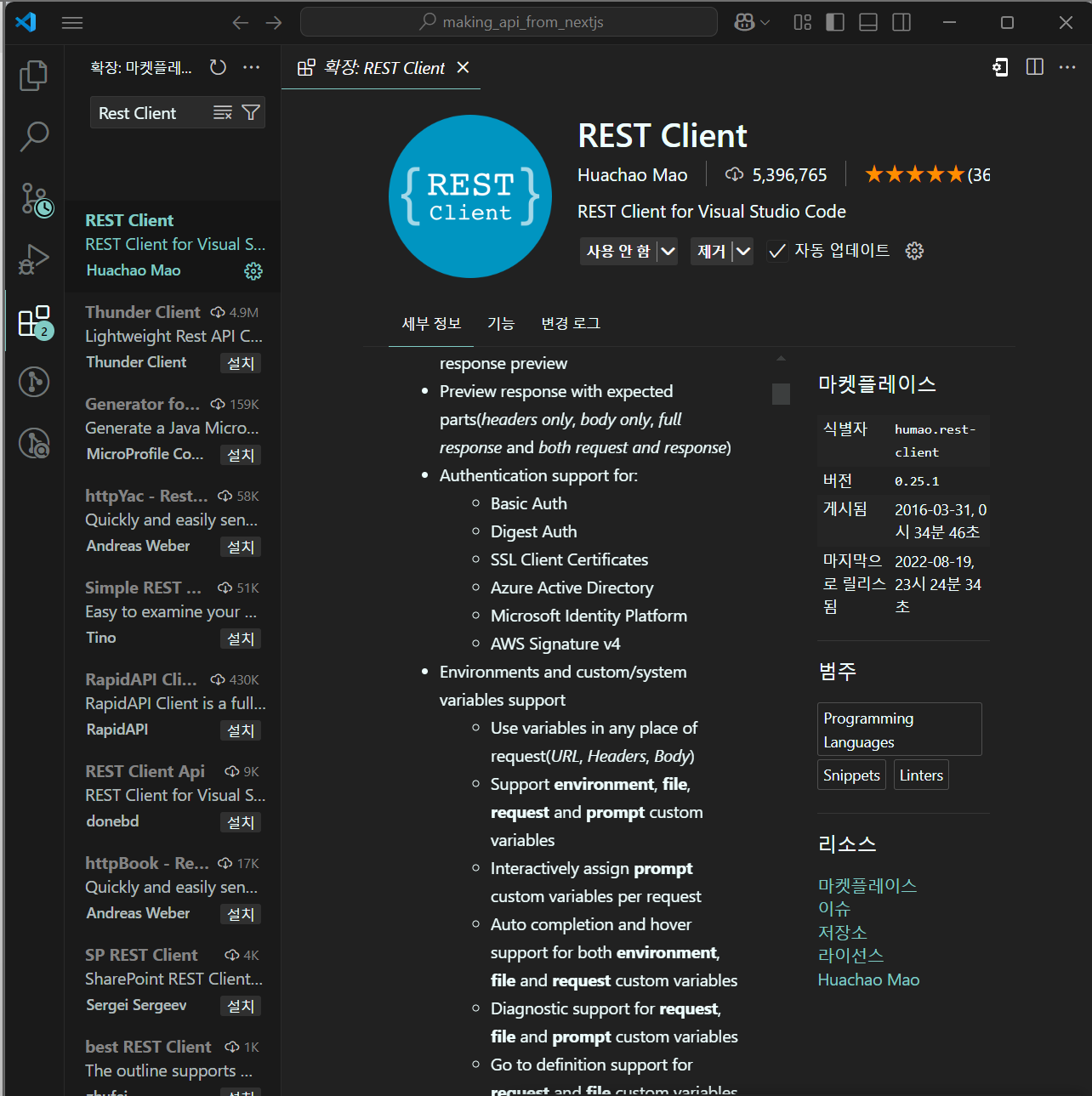
Task: Refresh the extensions marketplace list
Action: pos(219,67)
